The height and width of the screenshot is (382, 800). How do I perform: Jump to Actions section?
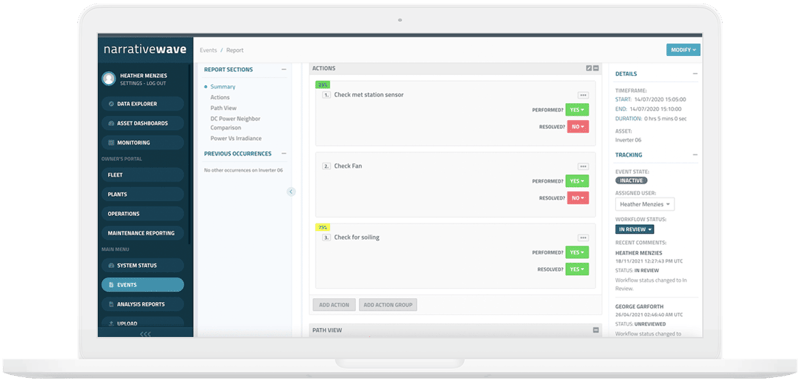220,97
